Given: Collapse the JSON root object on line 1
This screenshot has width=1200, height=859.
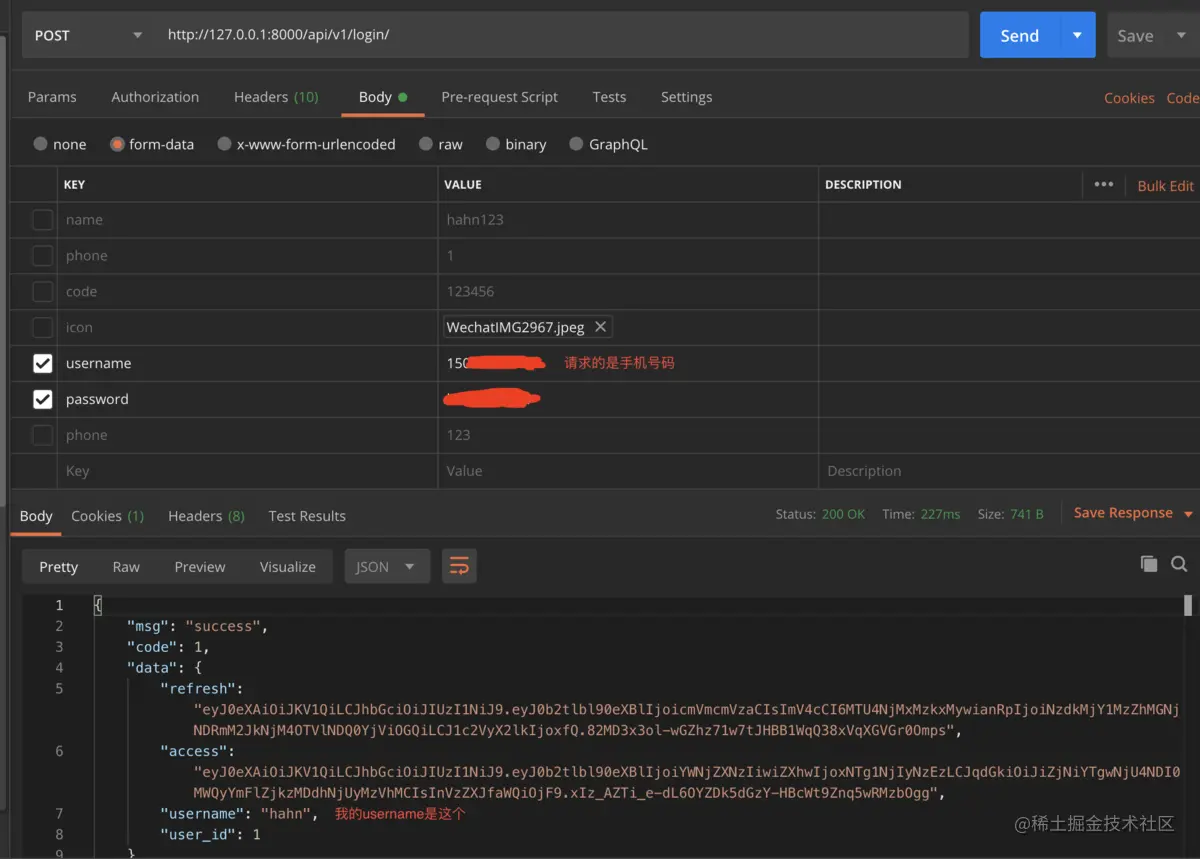Looking at the screenshot, I should 97,605.
